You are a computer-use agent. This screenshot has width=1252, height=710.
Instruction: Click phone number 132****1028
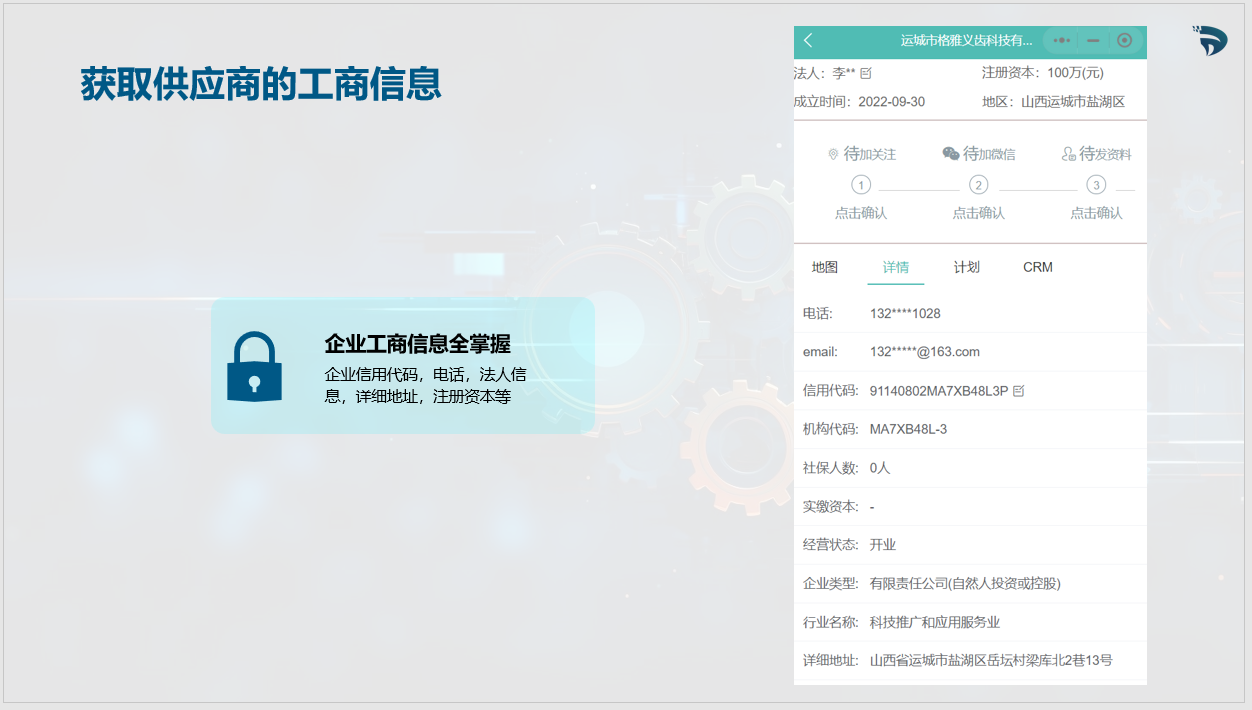pos(905,314)
